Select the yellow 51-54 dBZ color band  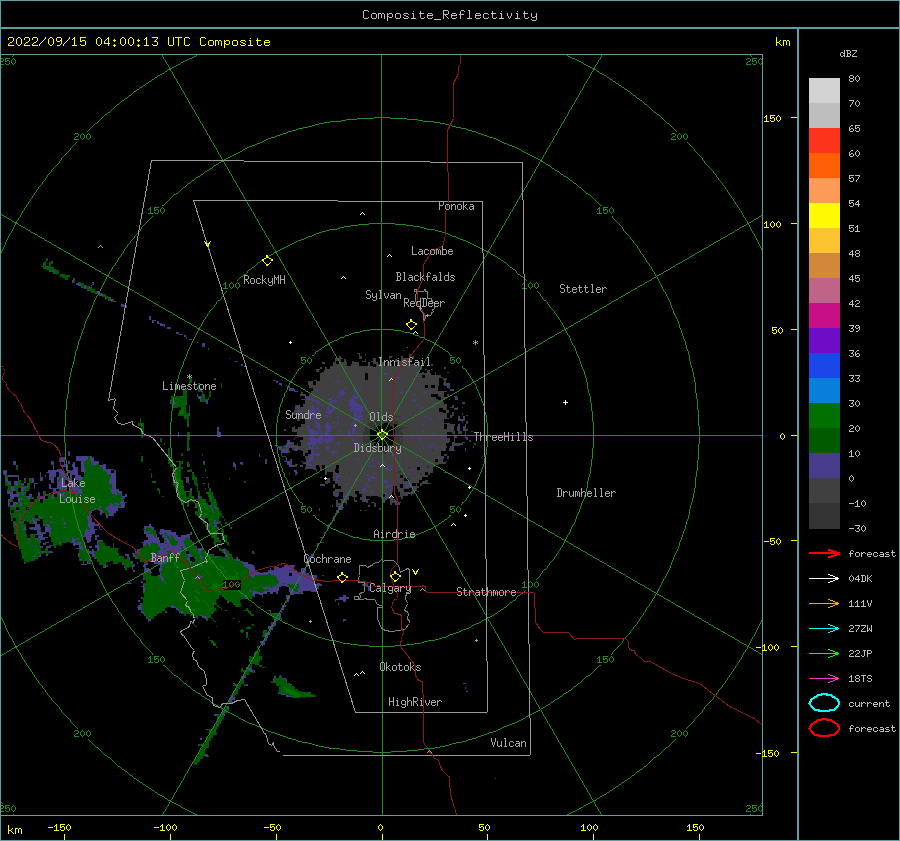point(824,216)
